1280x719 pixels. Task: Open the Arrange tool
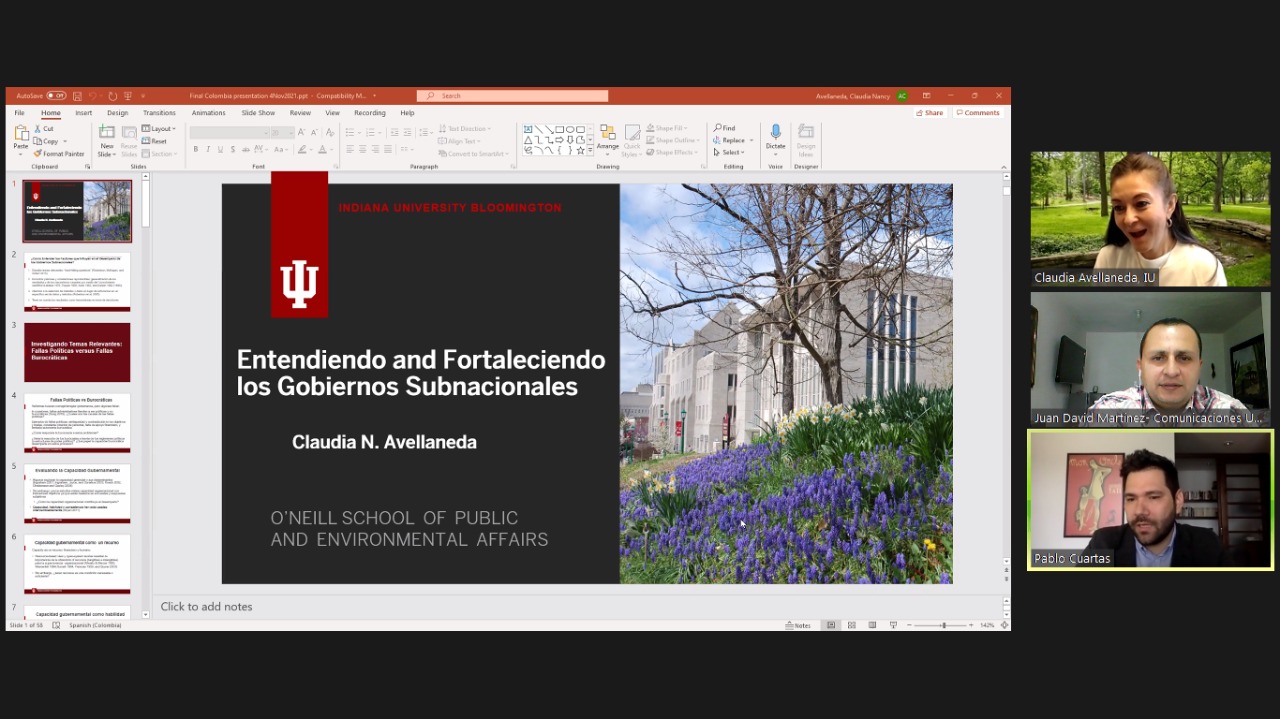[608, 140]
